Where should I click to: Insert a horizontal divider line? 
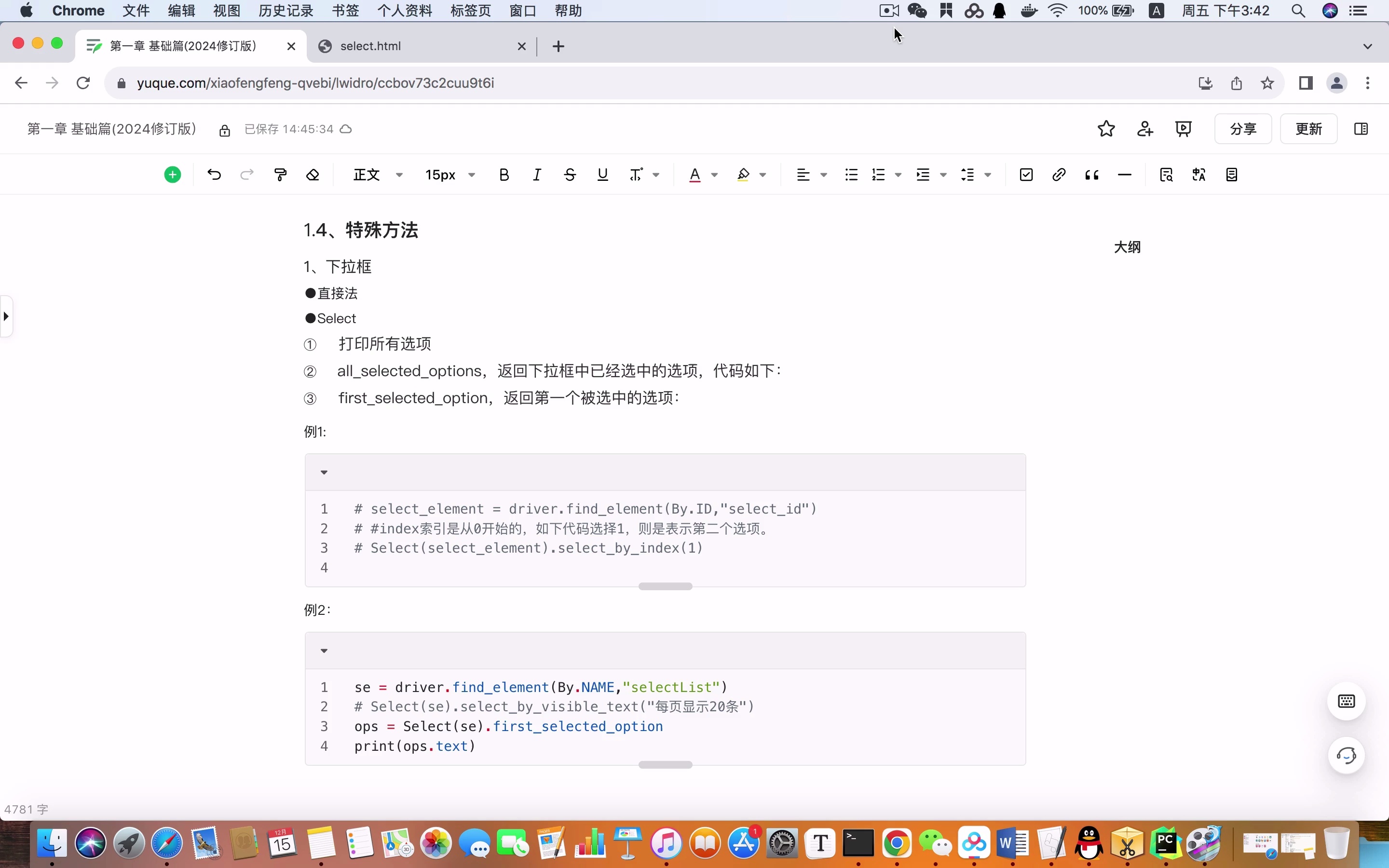tap(1124, 175)
